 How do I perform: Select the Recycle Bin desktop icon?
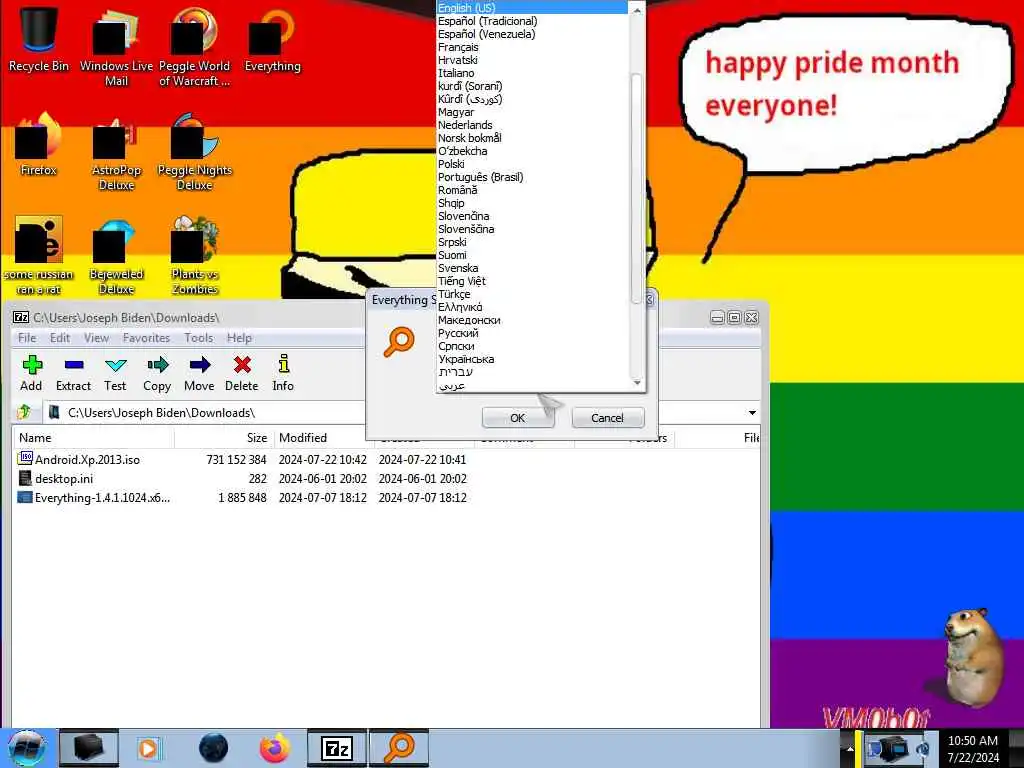(x=39, y=38)
